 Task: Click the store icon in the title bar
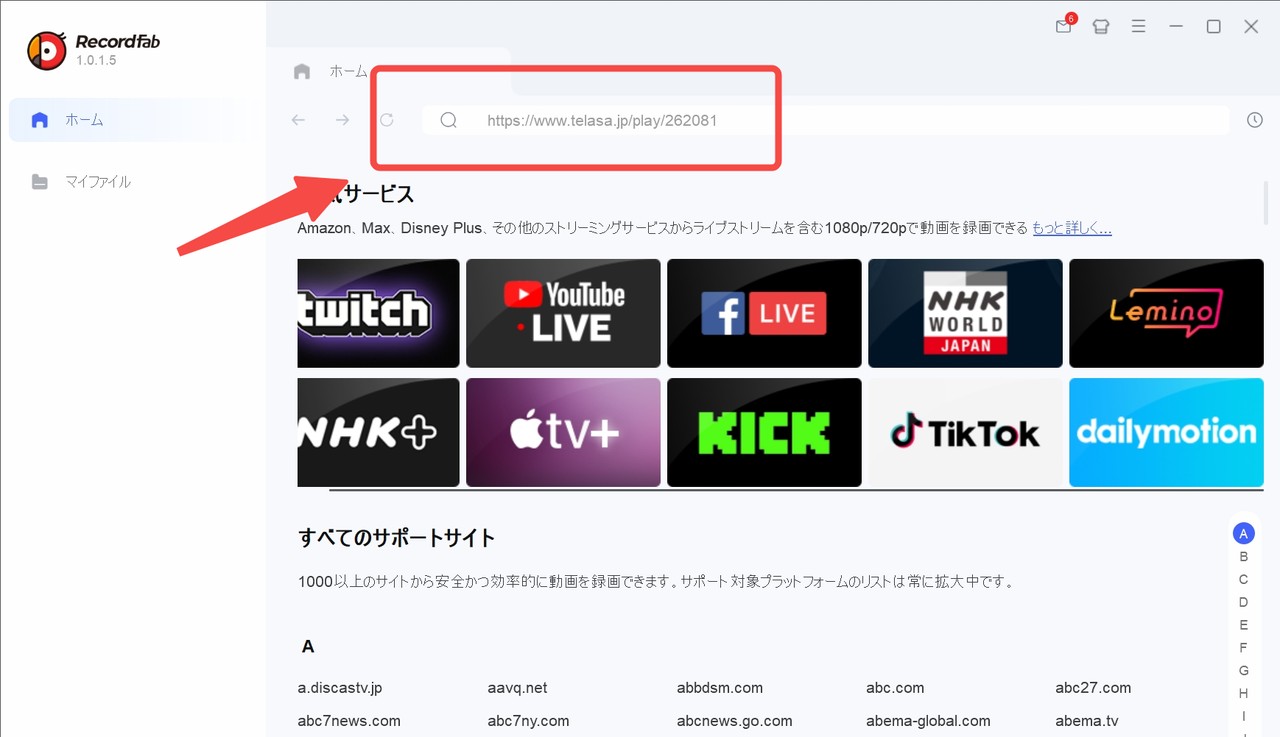(1100, 27)
